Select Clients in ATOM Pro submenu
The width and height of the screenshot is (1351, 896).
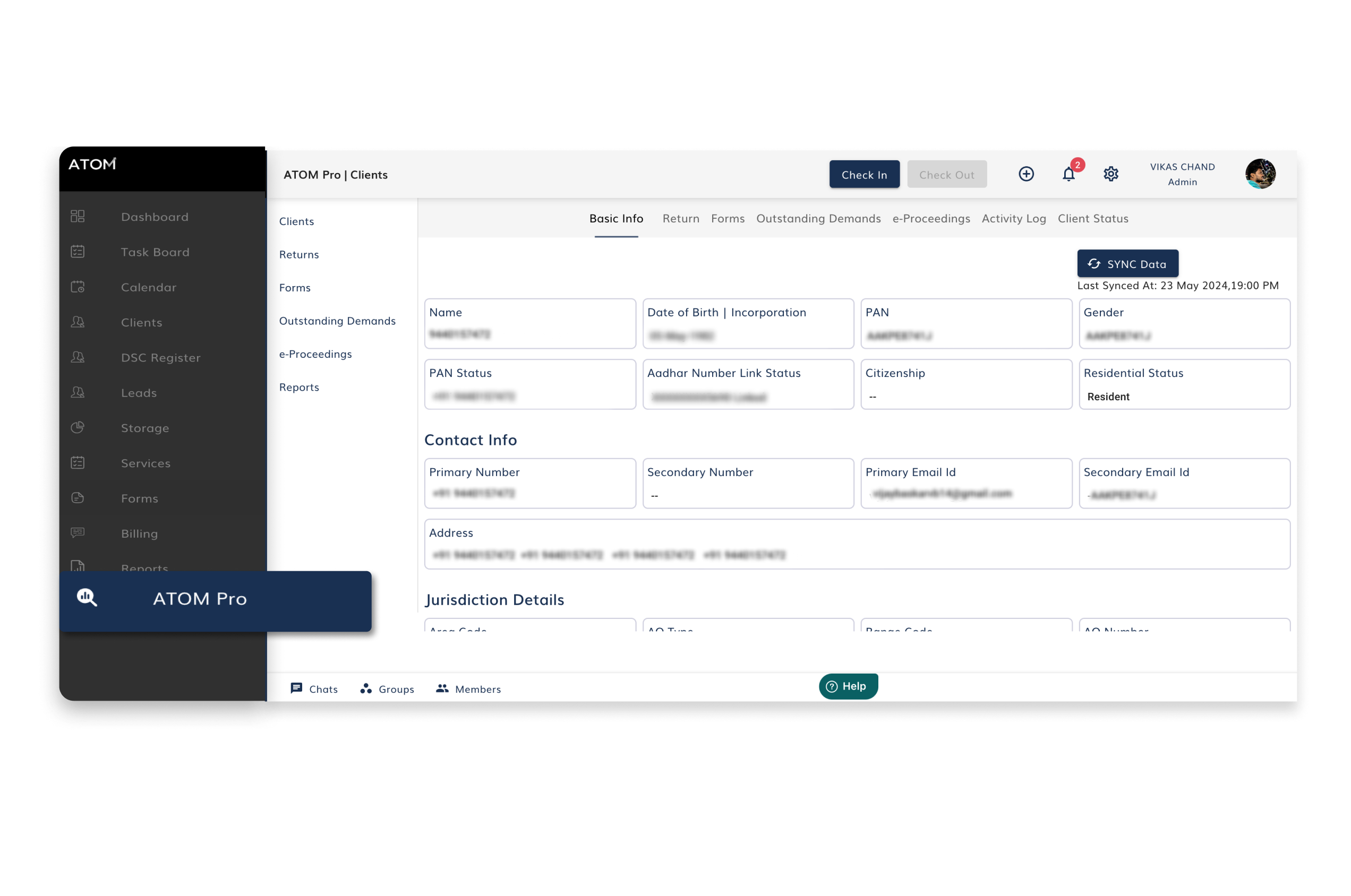point(297,222)
